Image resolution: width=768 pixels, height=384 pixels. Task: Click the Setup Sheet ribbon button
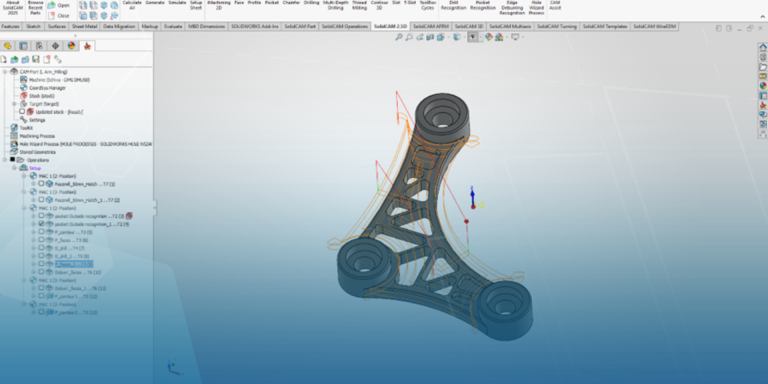(x=196, y=5)
